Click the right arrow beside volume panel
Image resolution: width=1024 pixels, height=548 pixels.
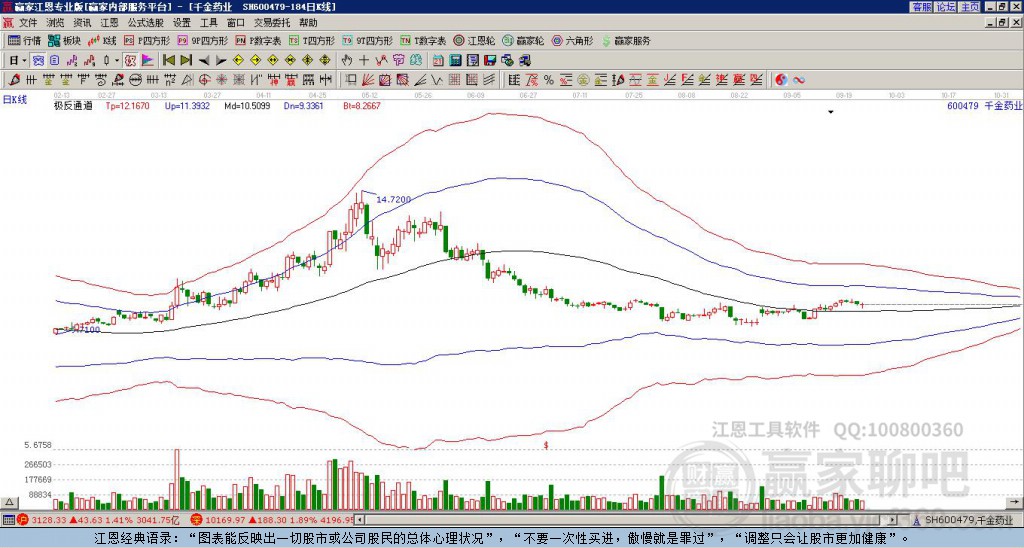coord(1014,502)
